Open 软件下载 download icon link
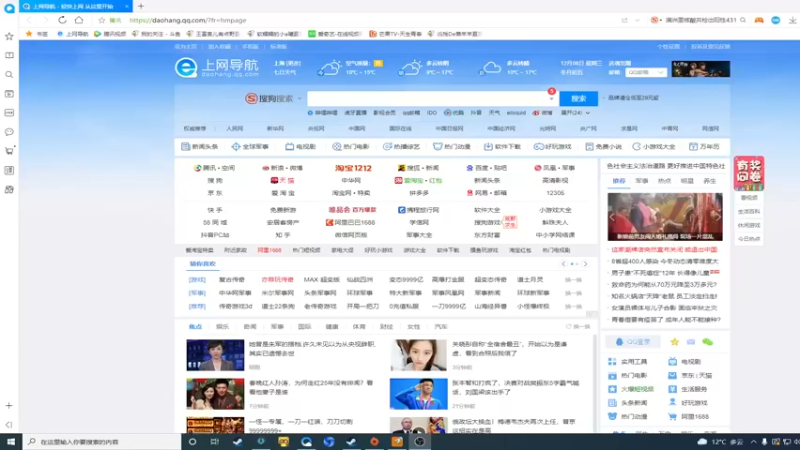The height and width of the screenshot is (450, 800). pos(488,146)
